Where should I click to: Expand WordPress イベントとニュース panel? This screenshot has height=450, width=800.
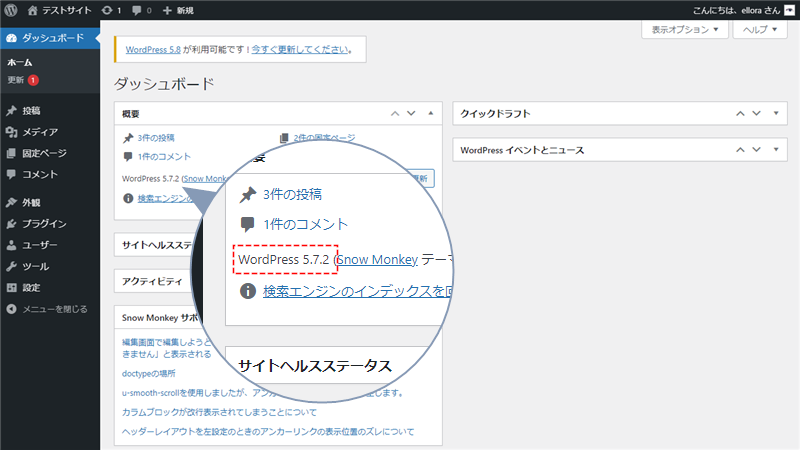coord(776,149)
